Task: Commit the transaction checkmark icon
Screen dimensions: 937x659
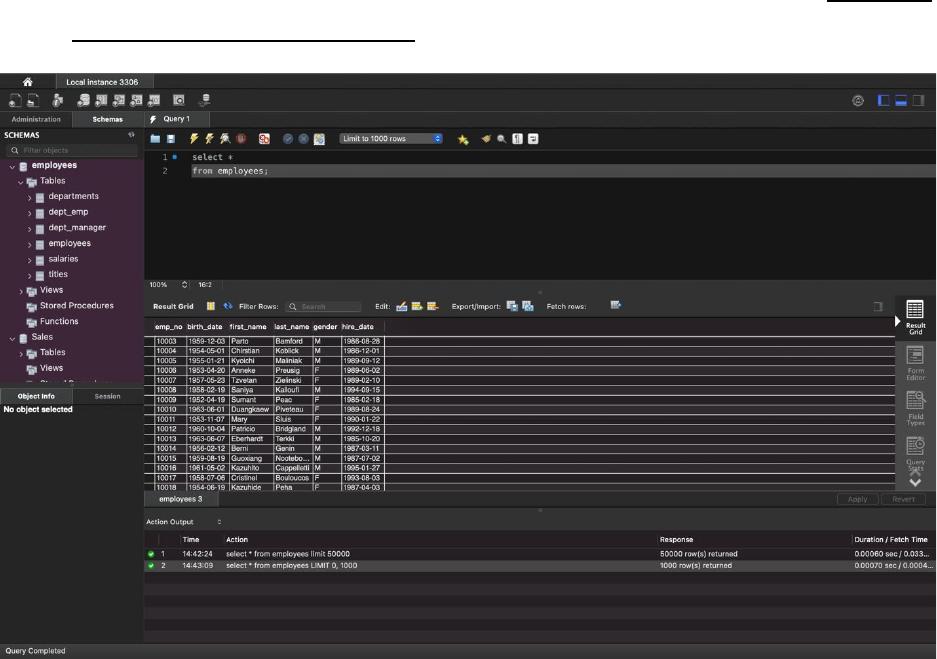Action: [x=288, y=139]
